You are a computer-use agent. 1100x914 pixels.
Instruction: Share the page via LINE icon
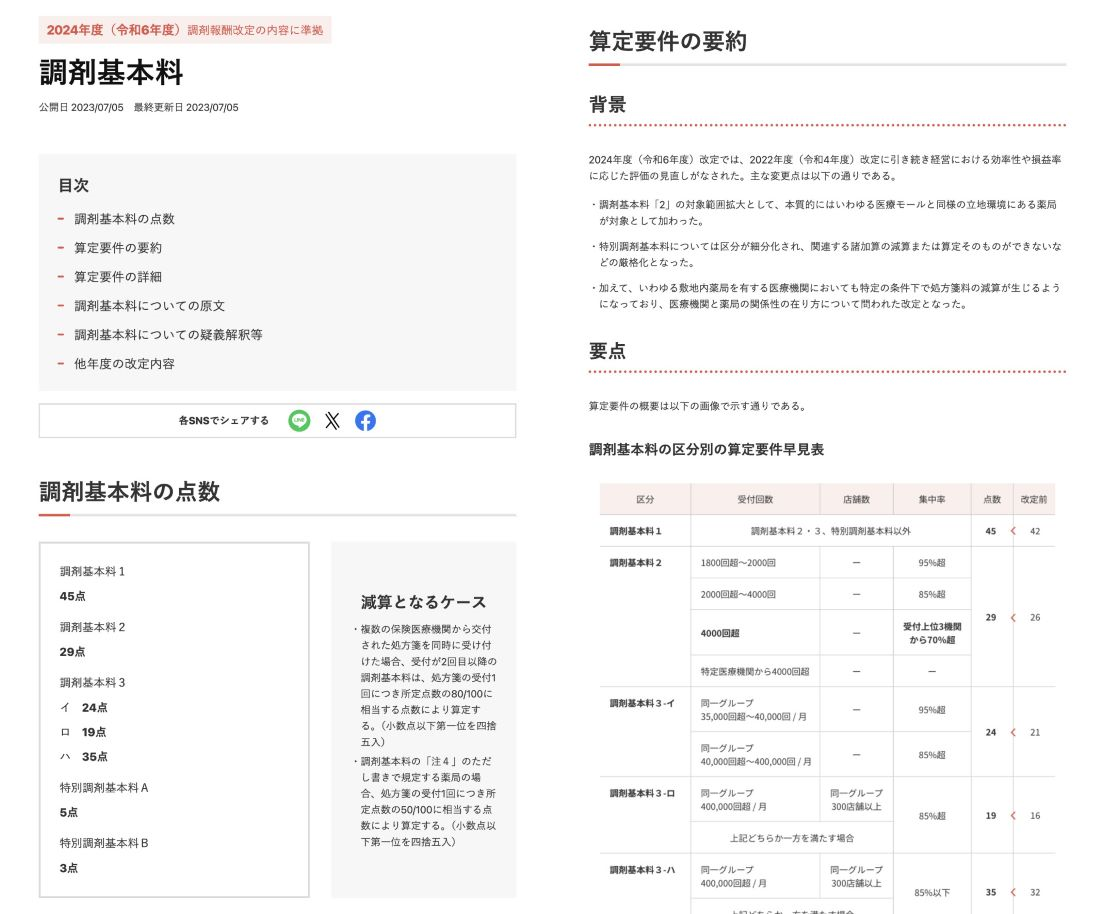pyautogui.click(x=300, y=420)
